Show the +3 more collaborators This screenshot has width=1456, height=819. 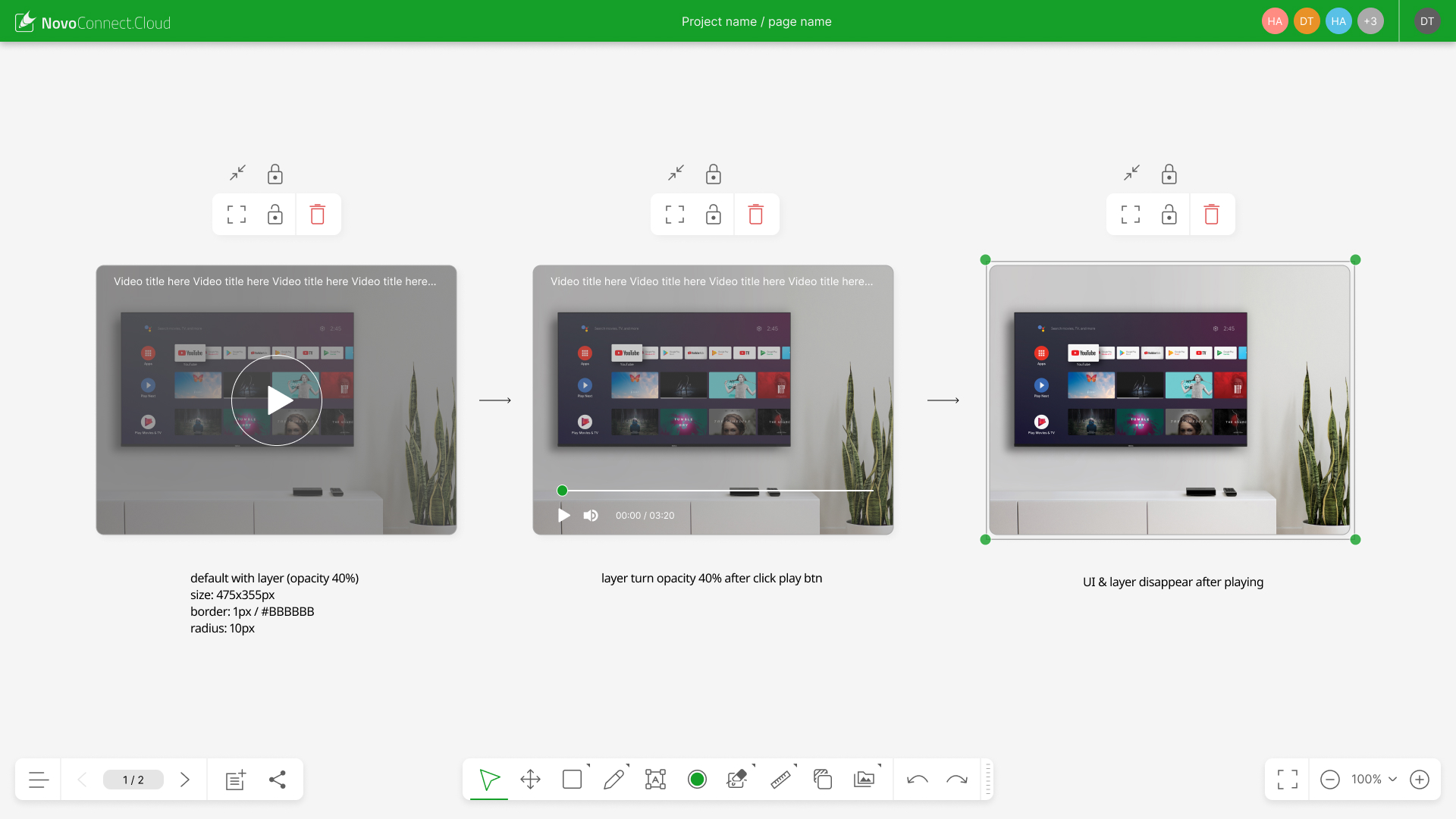[x=1370, y=21]
